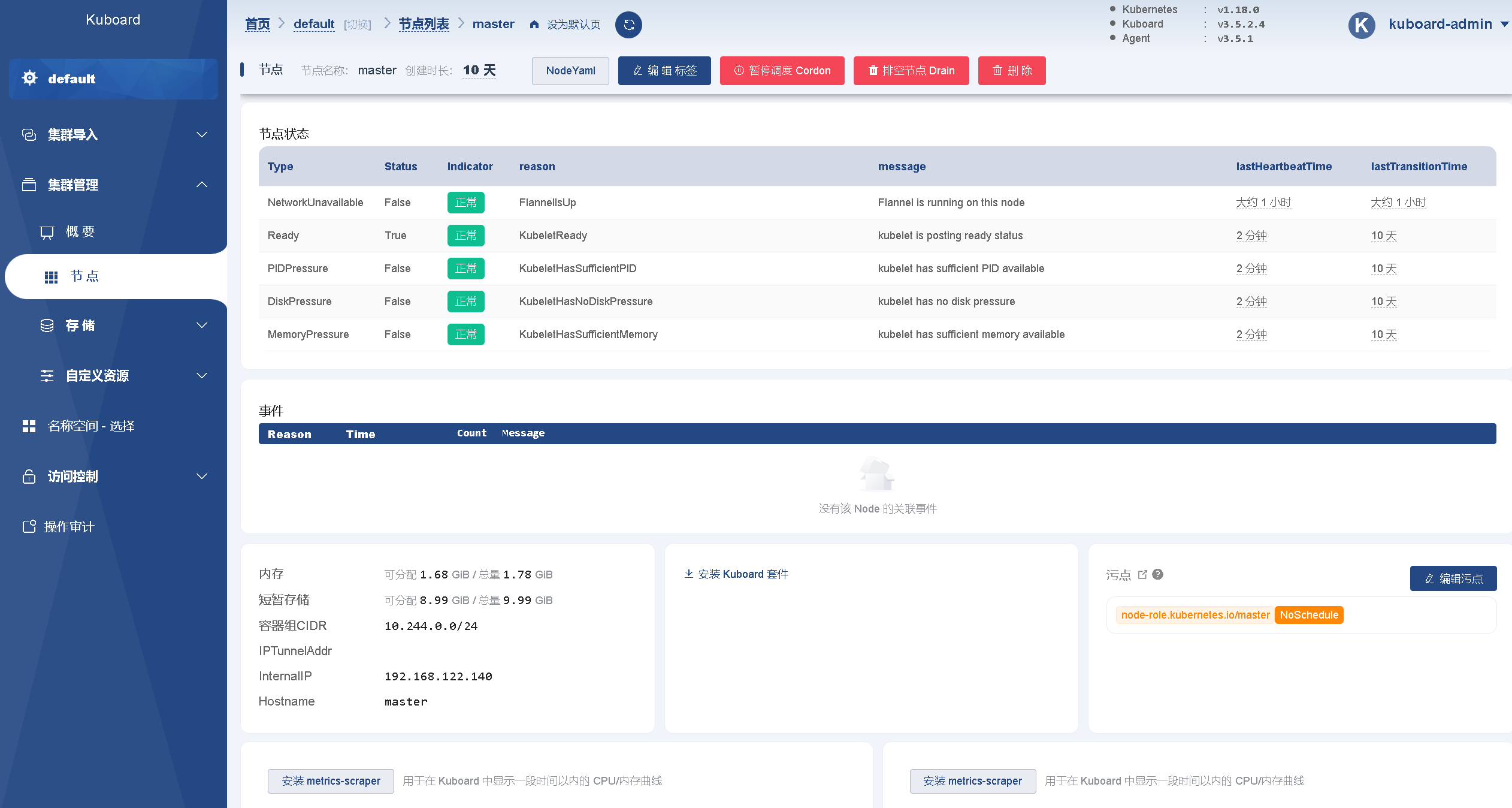Viewport: 1512px width, 808px height.
Task: Click the question mark help icon beside 污点
Action: coord(1158,574)
